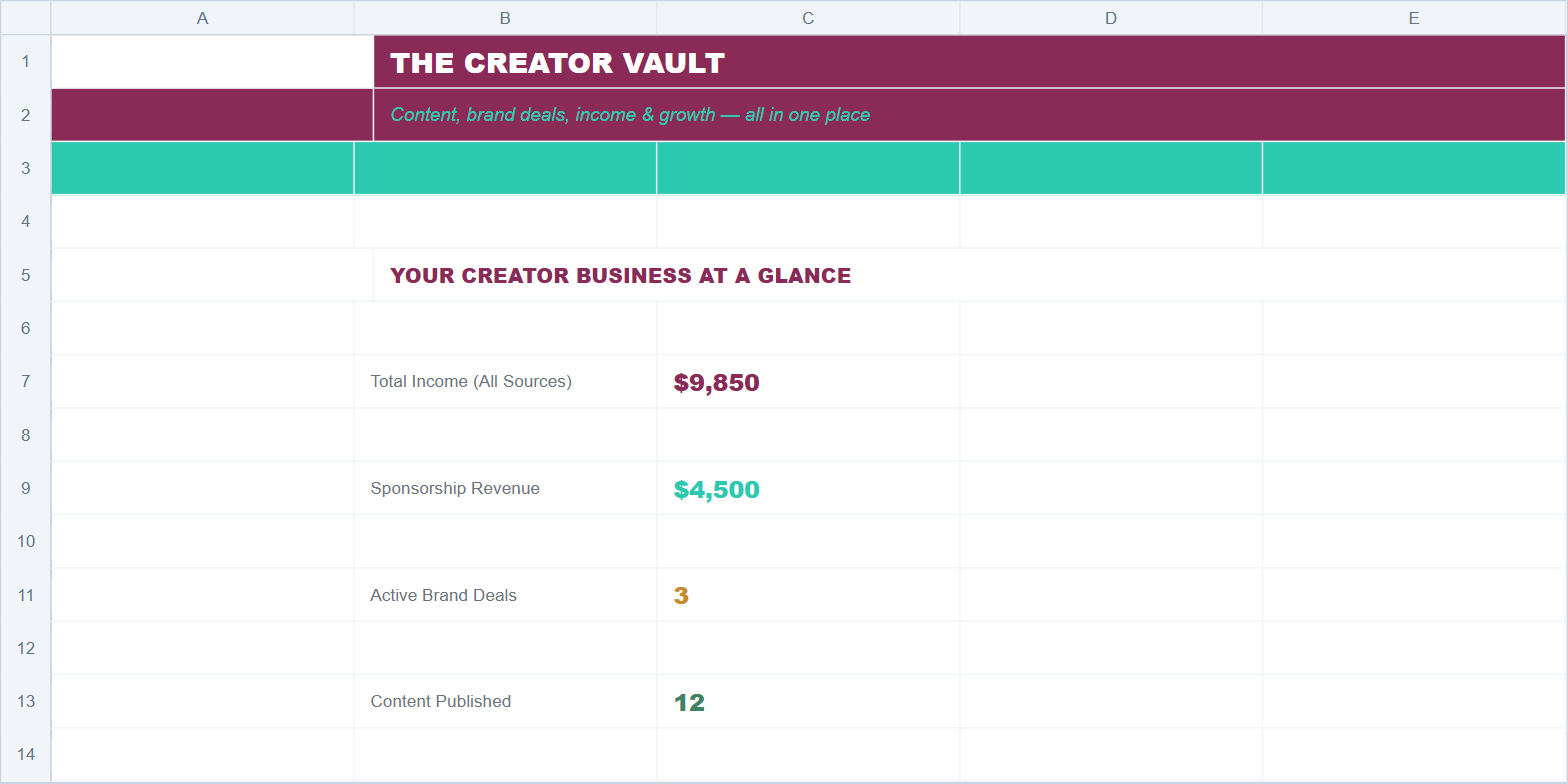Click the Sponsorship Revenue label cell
1568x784 pixels.
coord(505,488)
